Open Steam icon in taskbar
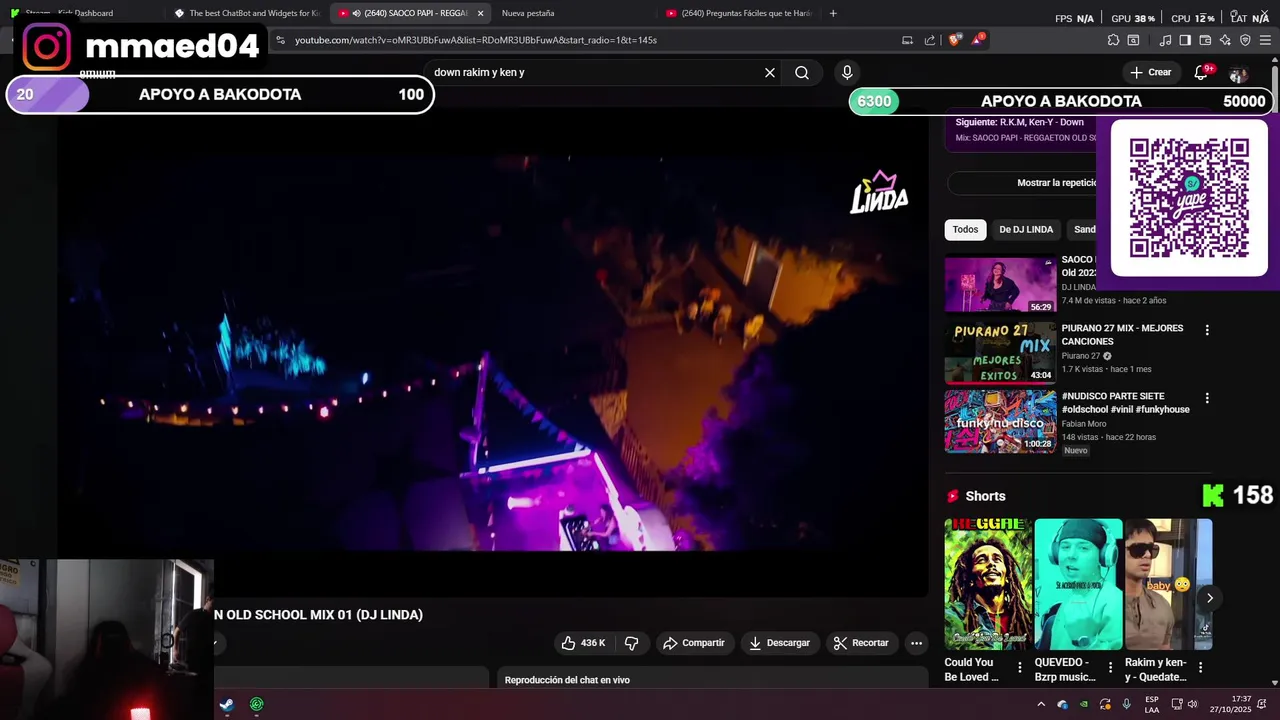1280x720 pixels. [227, 704]
